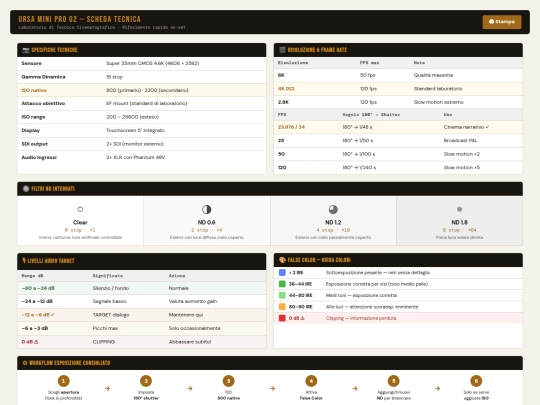Click the arrow between steps 1 and 2
The image size is (540, 405).
click(x=107, y=388)
